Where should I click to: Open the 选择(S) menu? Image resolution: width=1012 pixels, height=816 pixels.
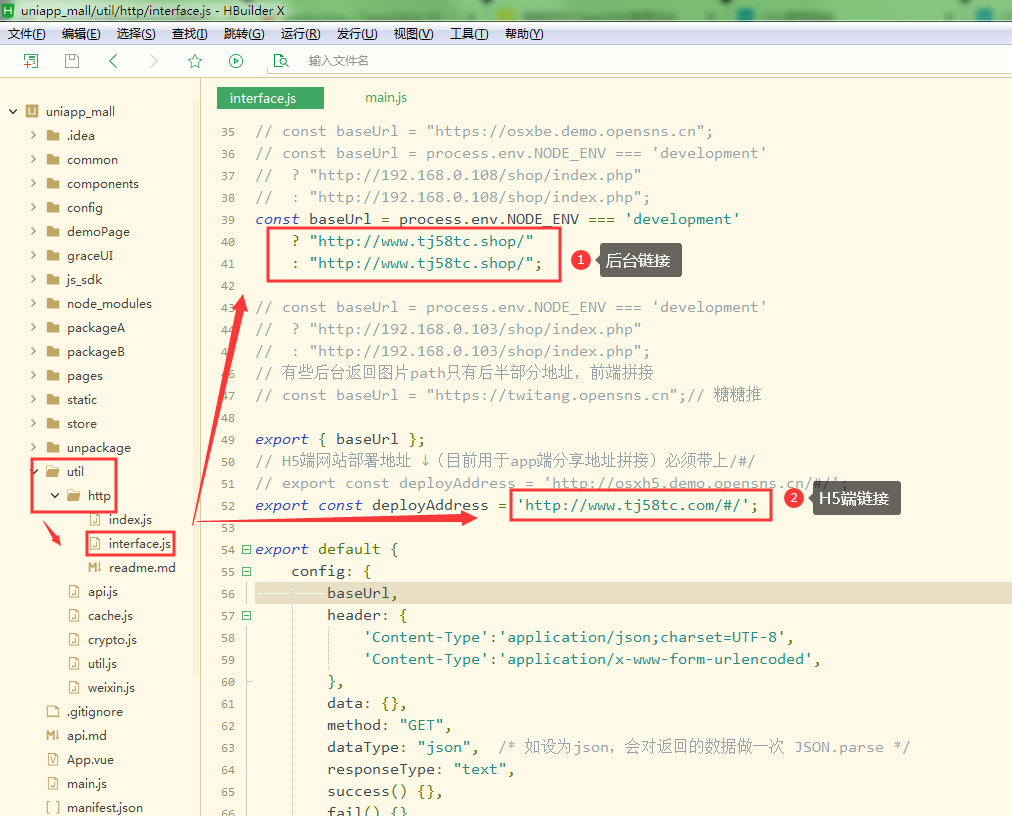point(136,34)
